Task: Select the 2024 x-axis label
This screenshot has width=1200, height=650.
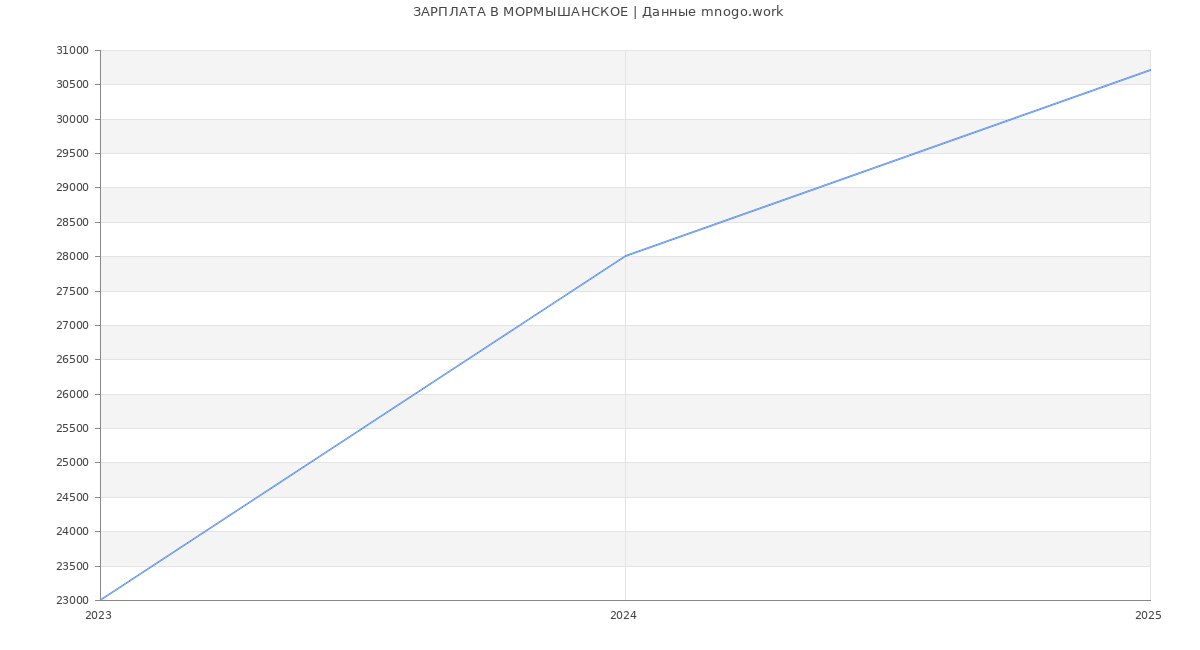Action: click(x=623, y=616)
